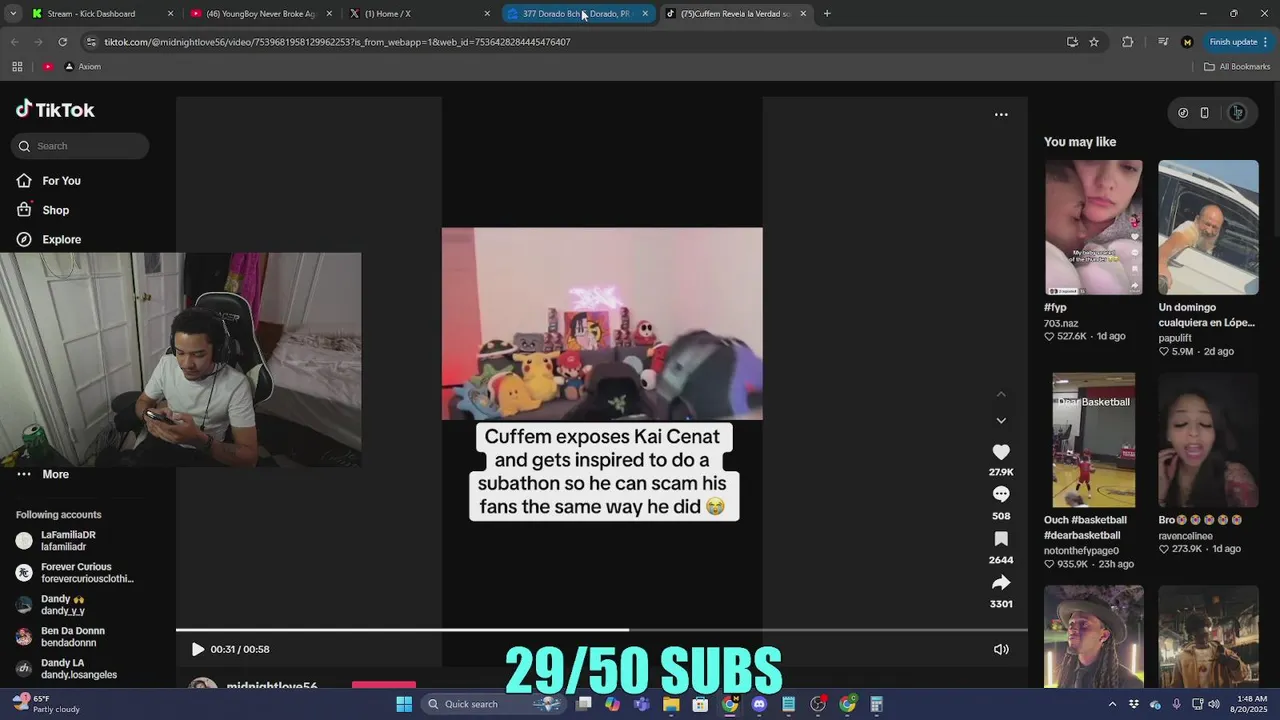Viewport: 1280px width, 720px height.
Task: Play the paused TikTok video
Action: pyautogui.click(x=197, y=649)
